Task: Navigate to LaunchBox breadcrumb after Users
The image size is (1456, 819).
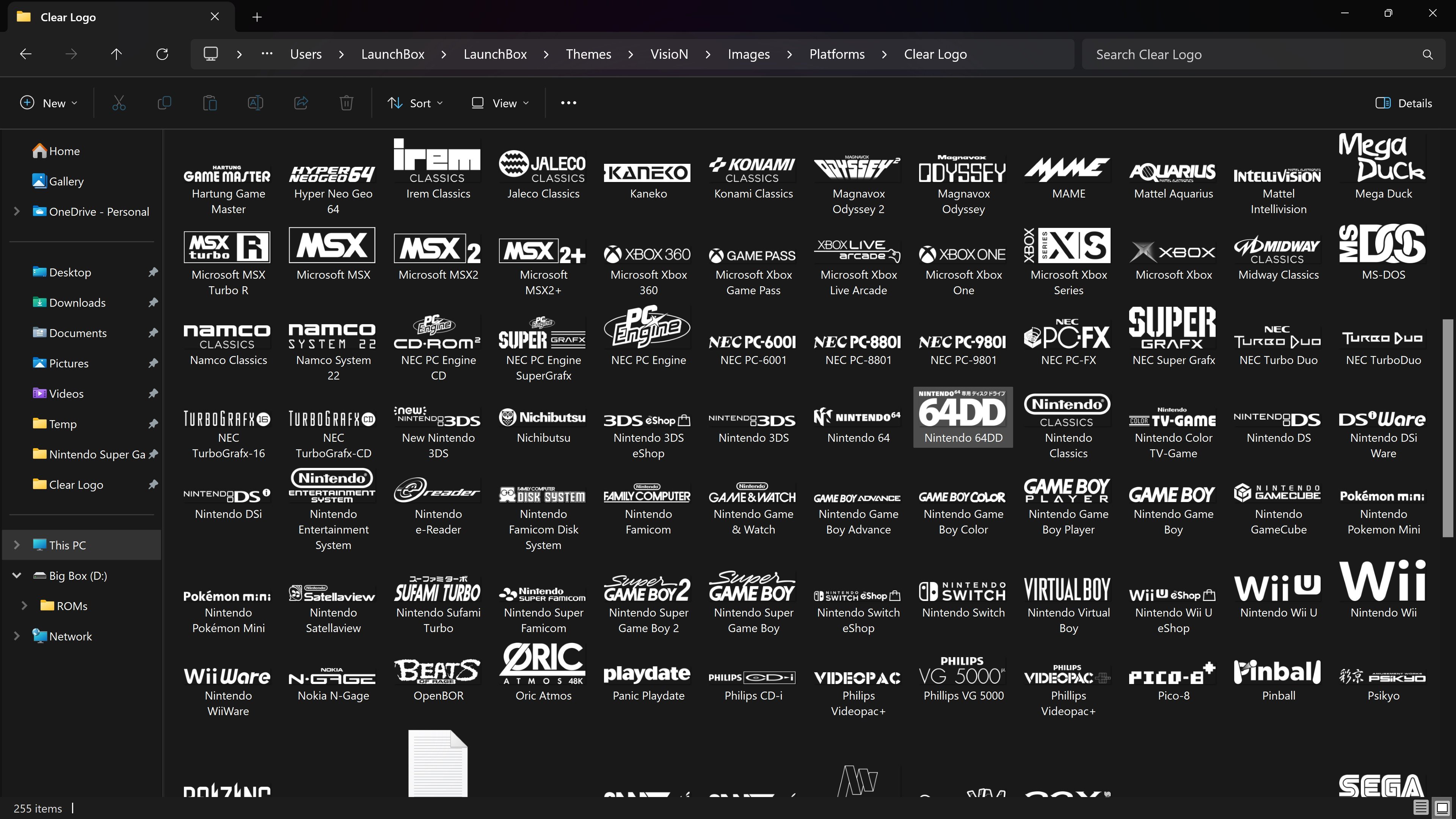Action: pyautogui.click(x=393, y=54)
